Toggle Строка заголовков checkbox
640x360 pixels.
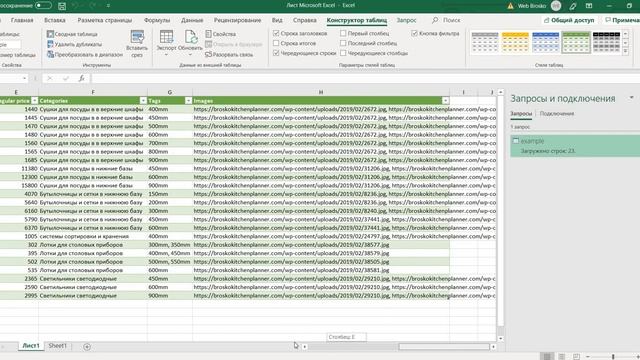(276, 33)
